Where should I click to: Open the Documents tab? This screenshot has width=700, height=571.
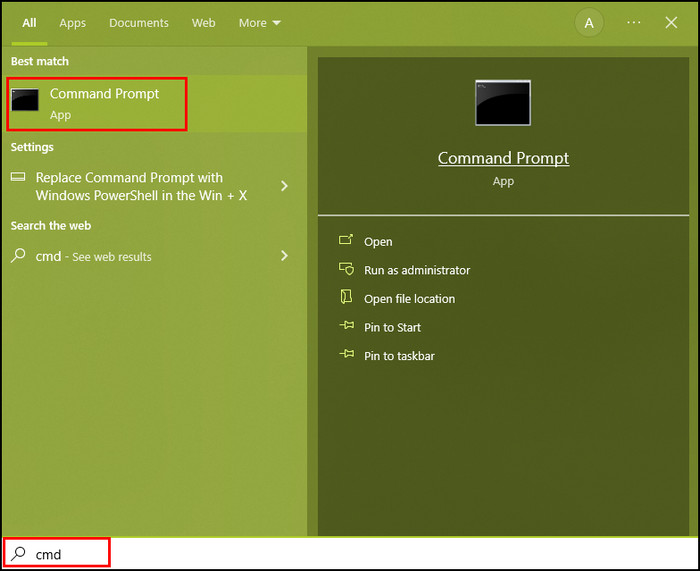click(x=139, y=23)
